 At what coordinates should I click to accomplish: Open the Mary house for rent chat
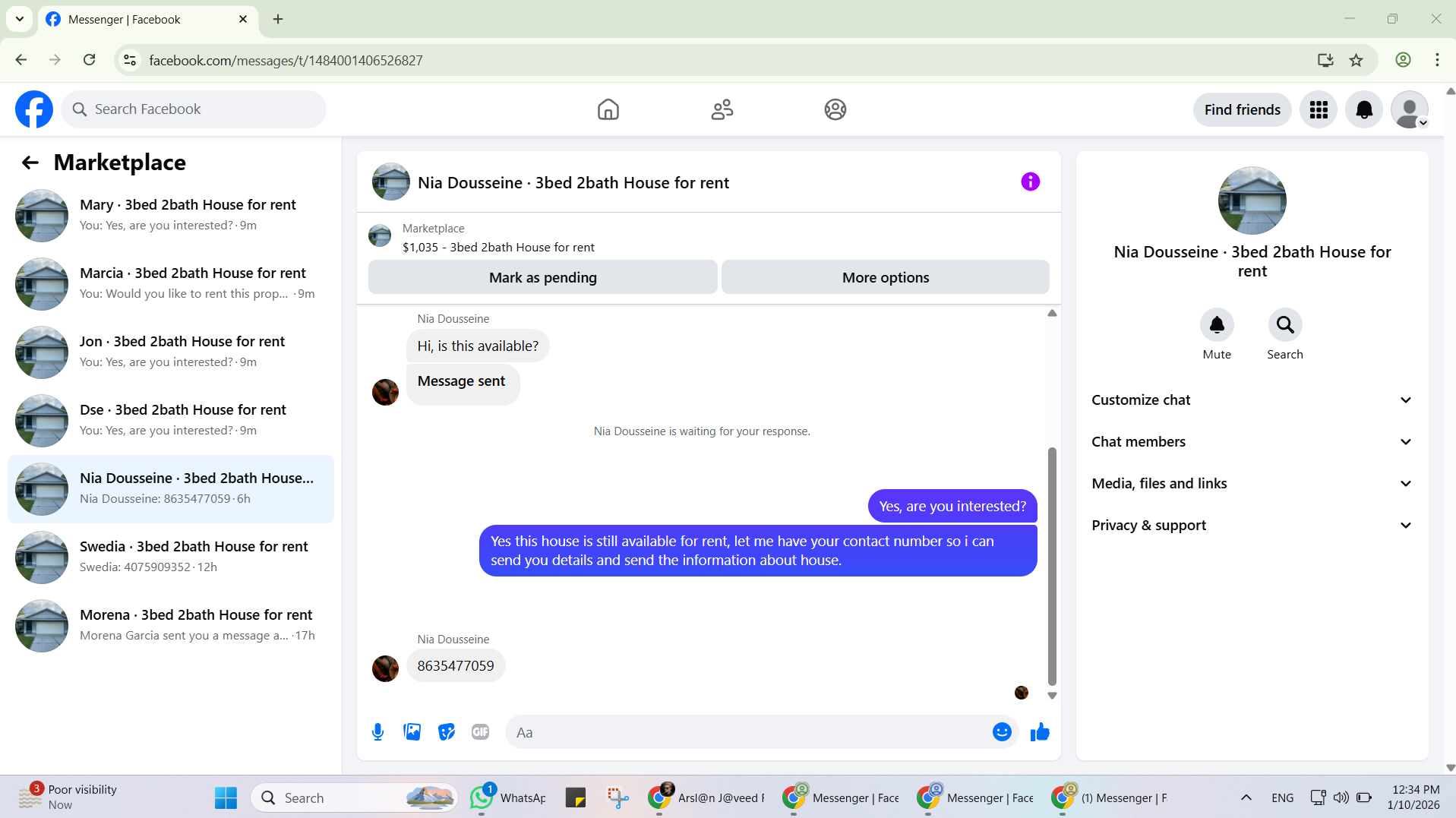click(x=171, y=216)
